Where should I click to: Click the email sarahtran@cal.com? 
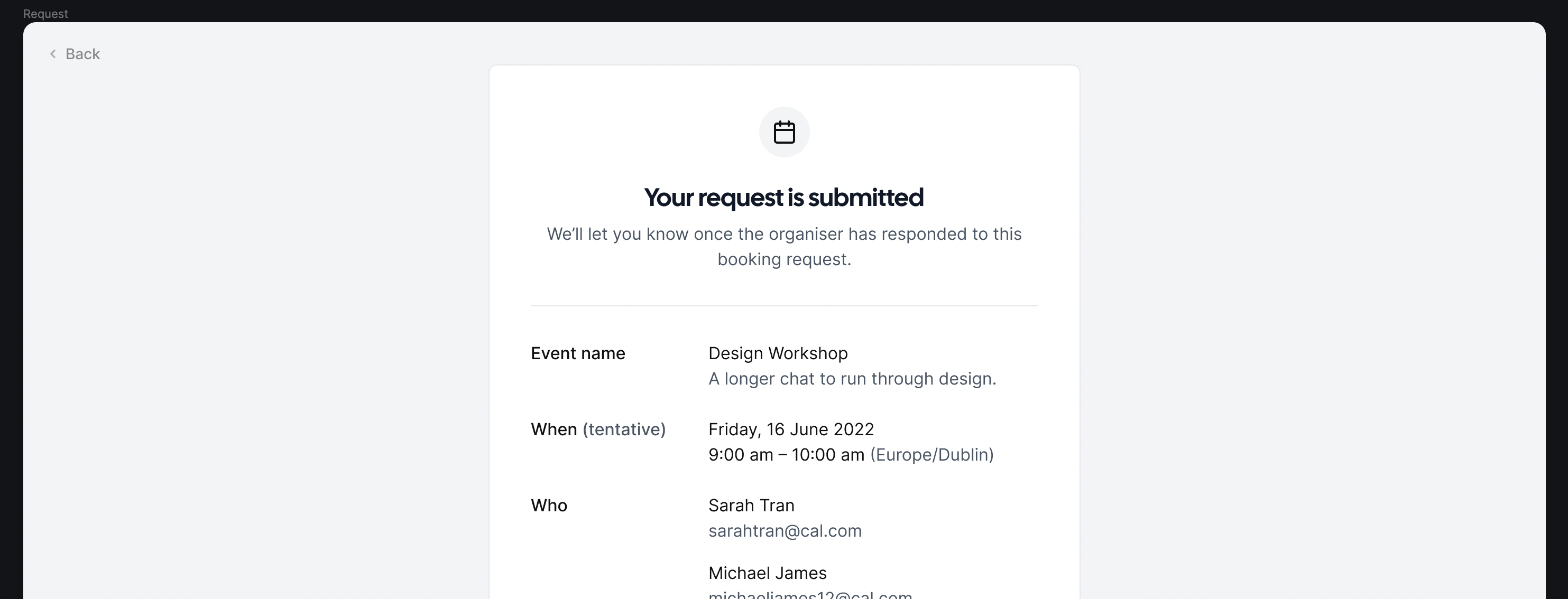(785, 531)
